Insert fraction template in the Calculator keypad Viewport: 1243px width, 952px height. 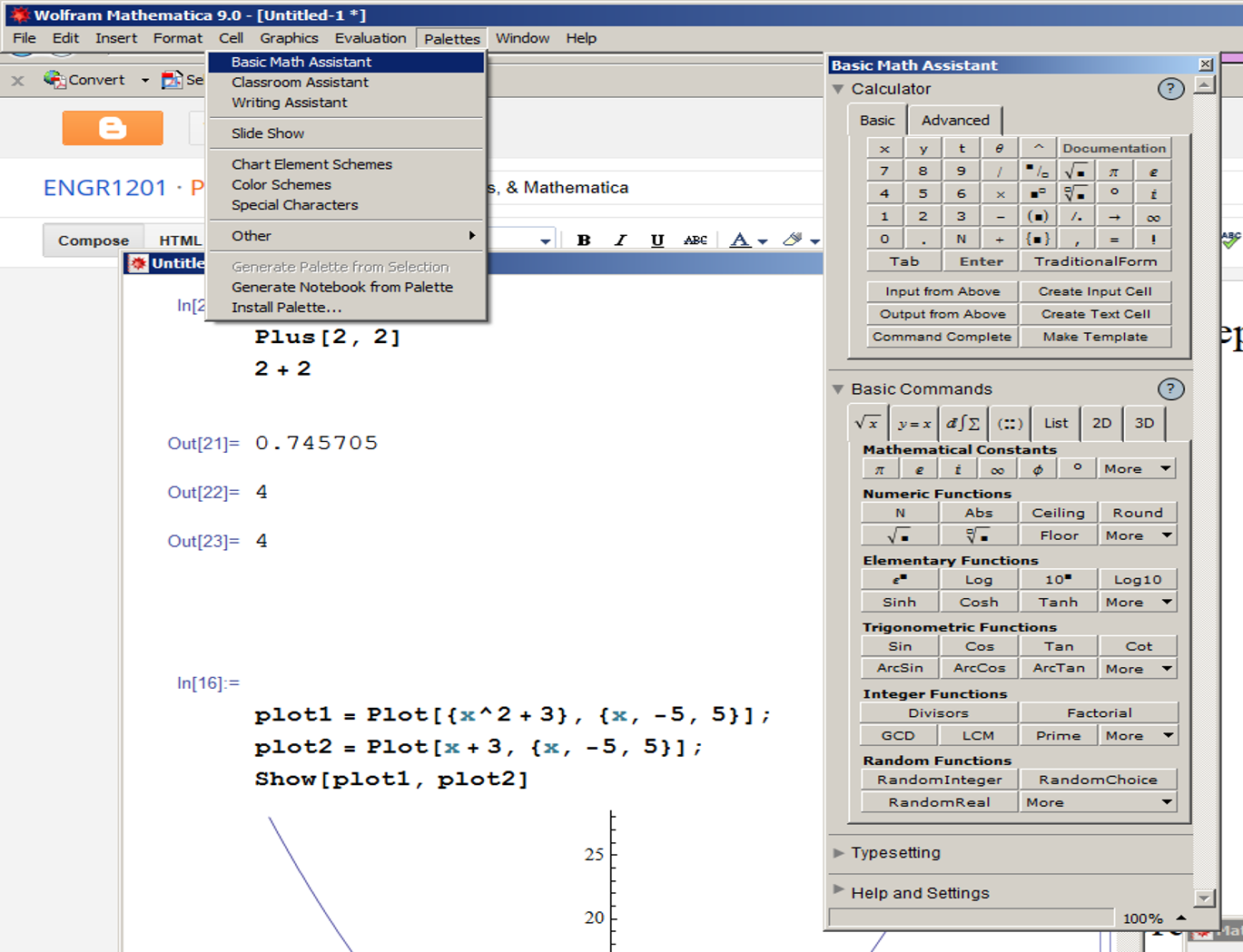[1038, 171]
